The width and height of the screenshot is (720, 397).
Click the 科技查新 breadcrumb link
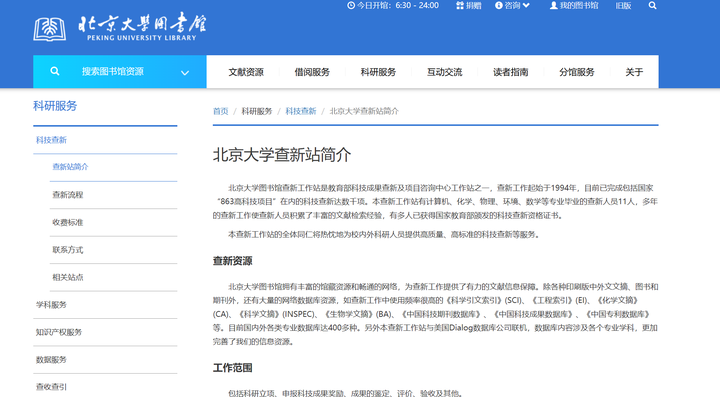(x=301, y=111)
